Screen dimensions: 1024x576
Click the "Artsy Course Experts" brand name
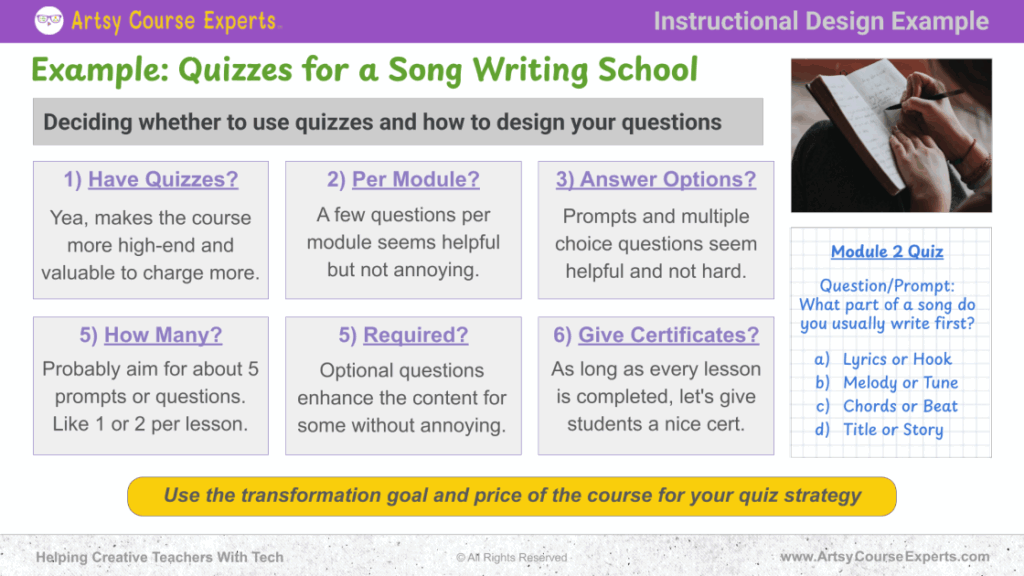176,20
